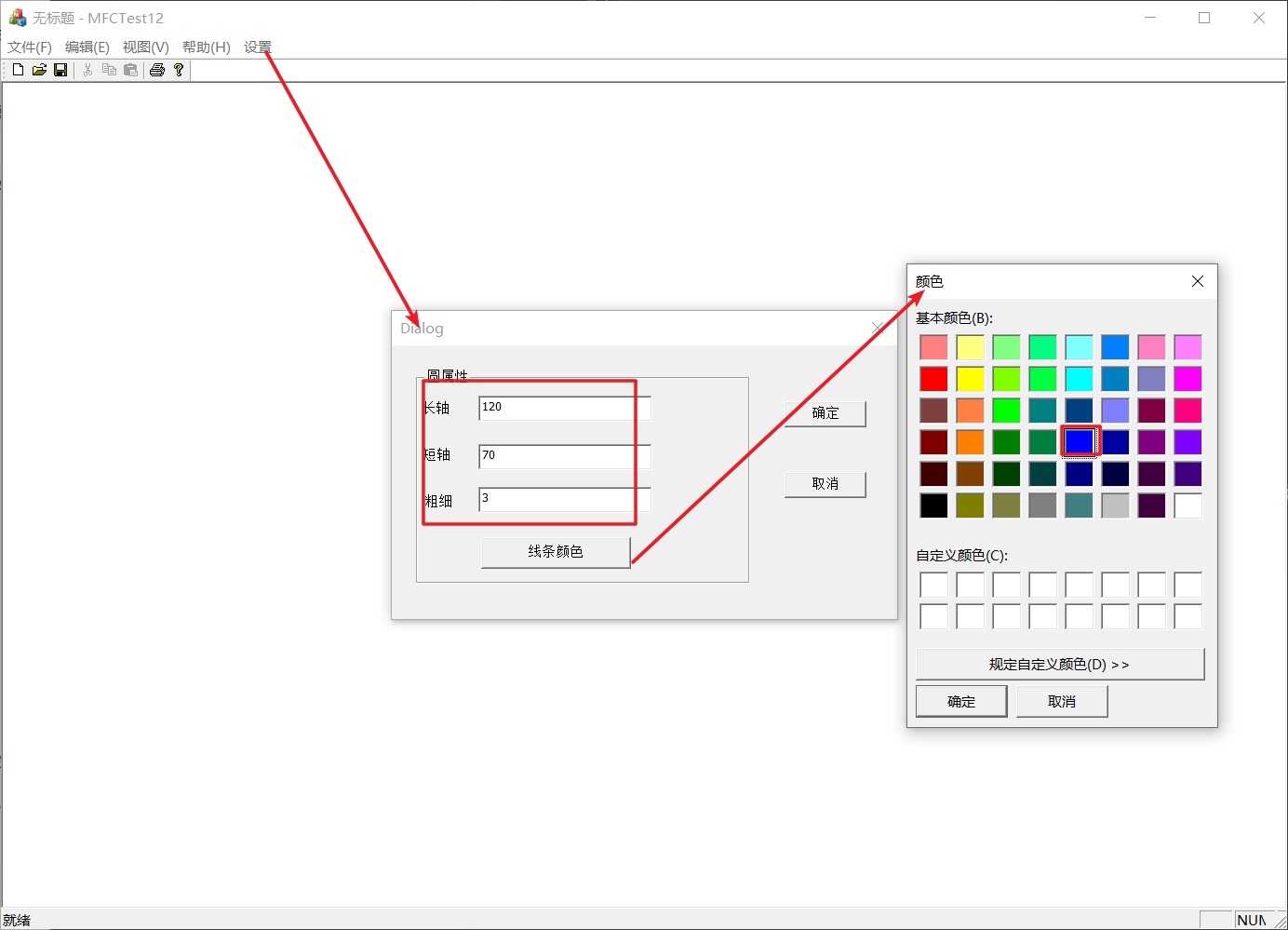This screenshot has width=1288, height=930.
Task: Select the first empty custom color slot
Action: pyautogui.click(x=933, y=585)
